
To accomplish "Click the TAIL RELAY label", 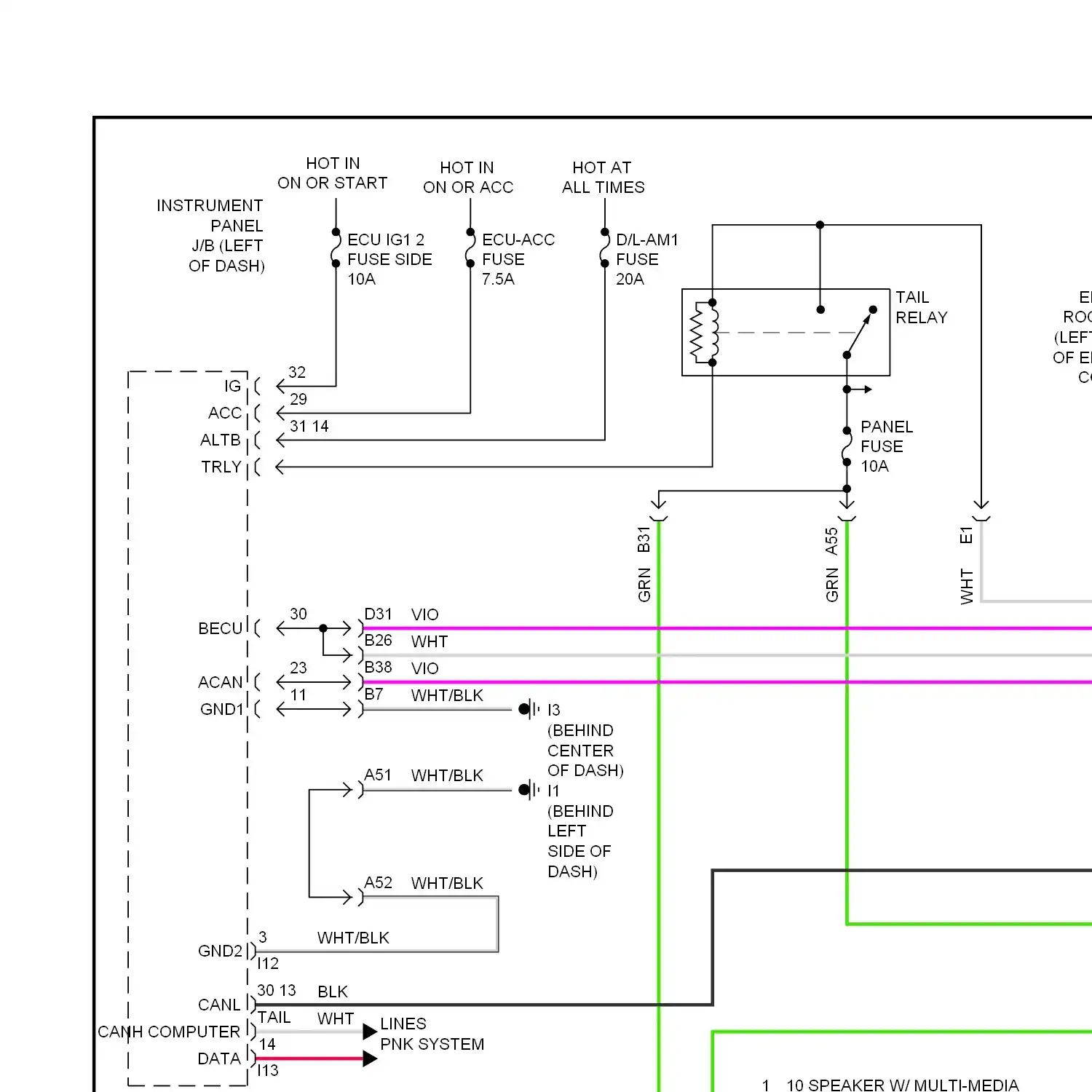I will click(x=922, y=307).
